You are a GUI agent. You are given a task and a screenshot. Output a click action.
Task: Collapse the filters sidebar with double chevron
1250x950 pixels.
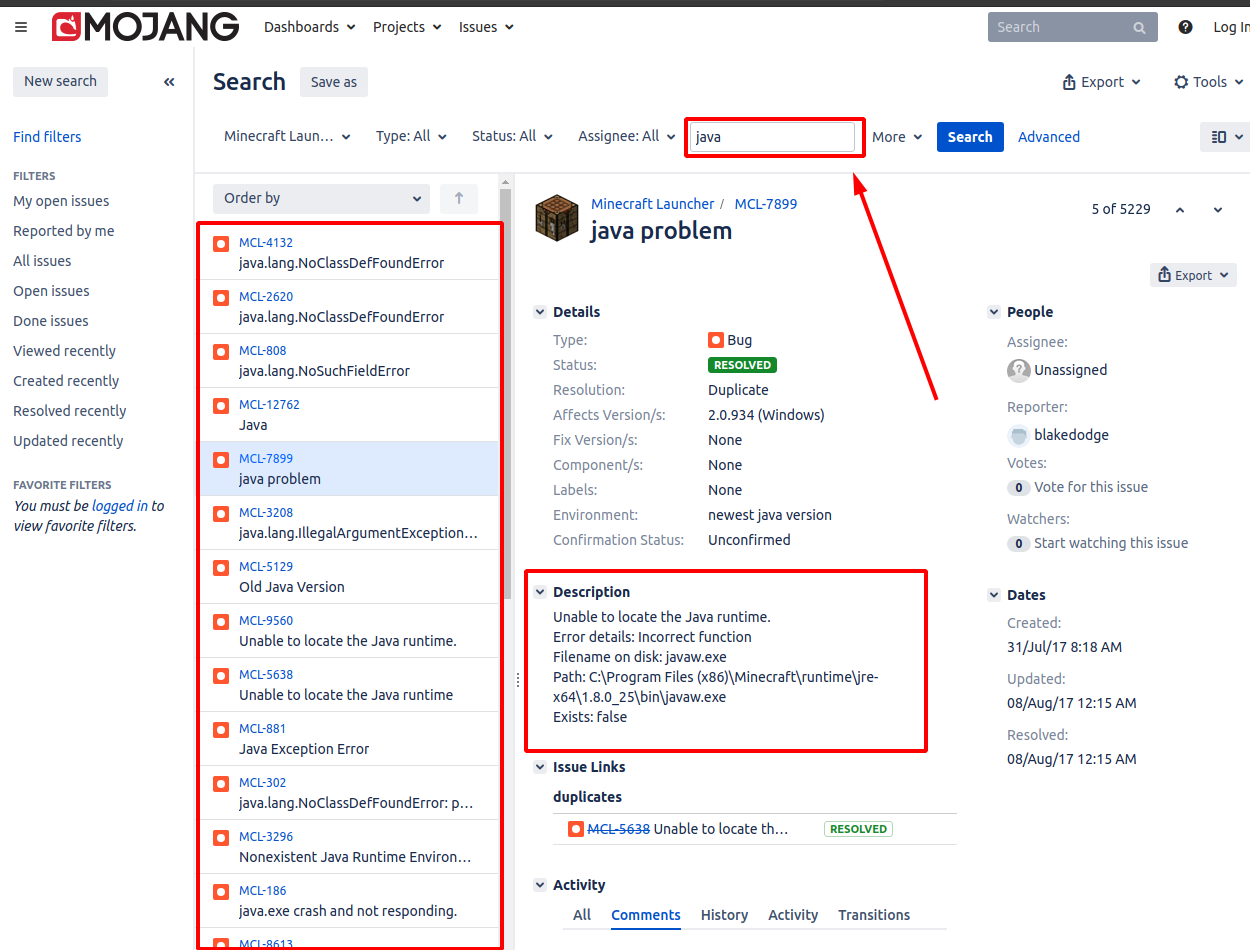169,82
